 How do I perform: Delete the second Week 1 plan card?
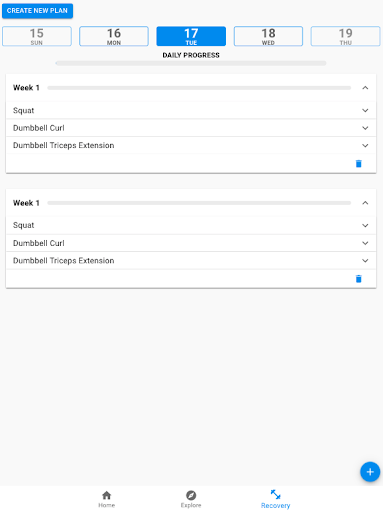click(x=358, y=279)
